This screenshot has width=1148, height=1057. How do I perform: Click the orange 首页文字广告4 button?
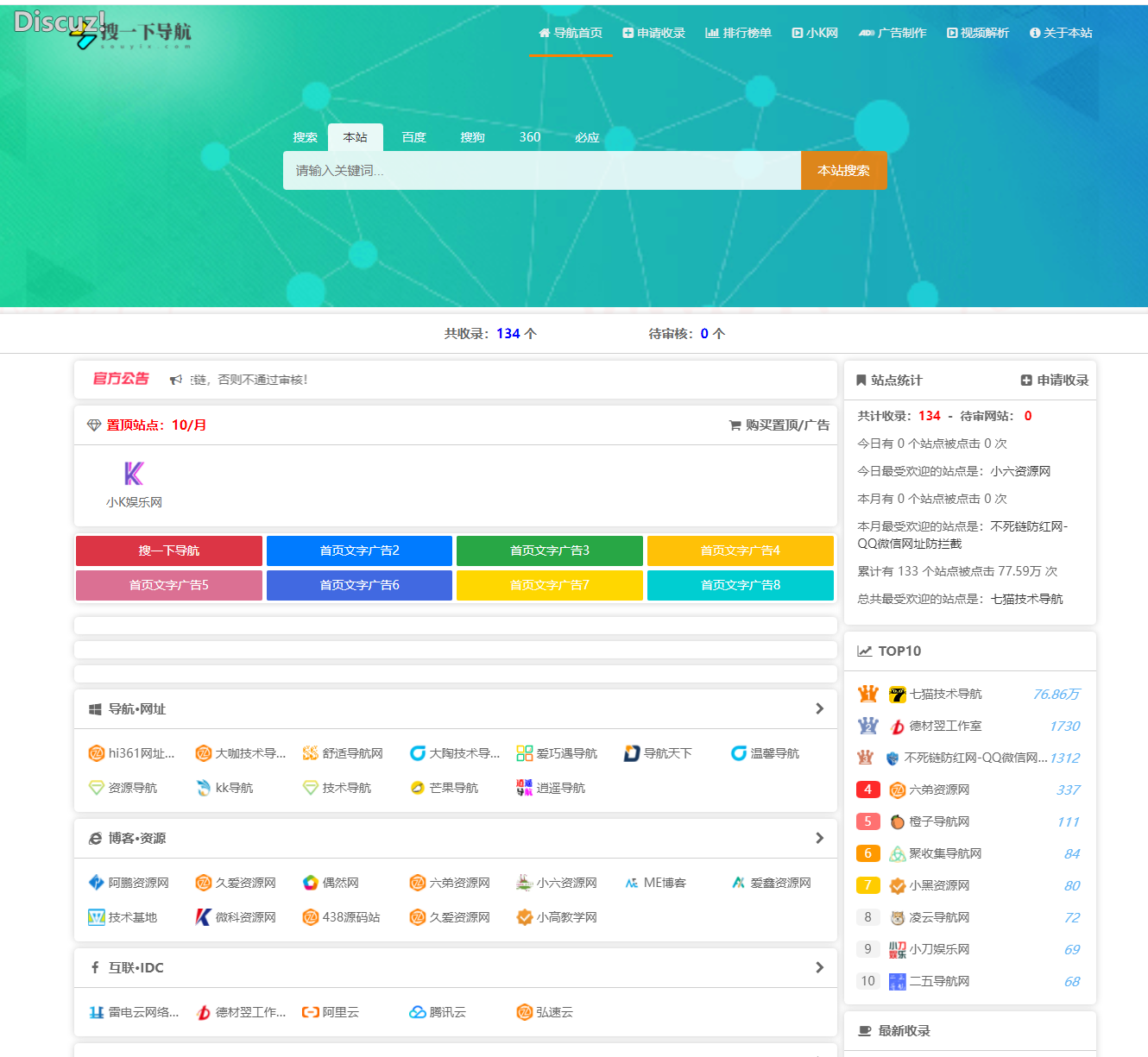[x=741, y=551]
